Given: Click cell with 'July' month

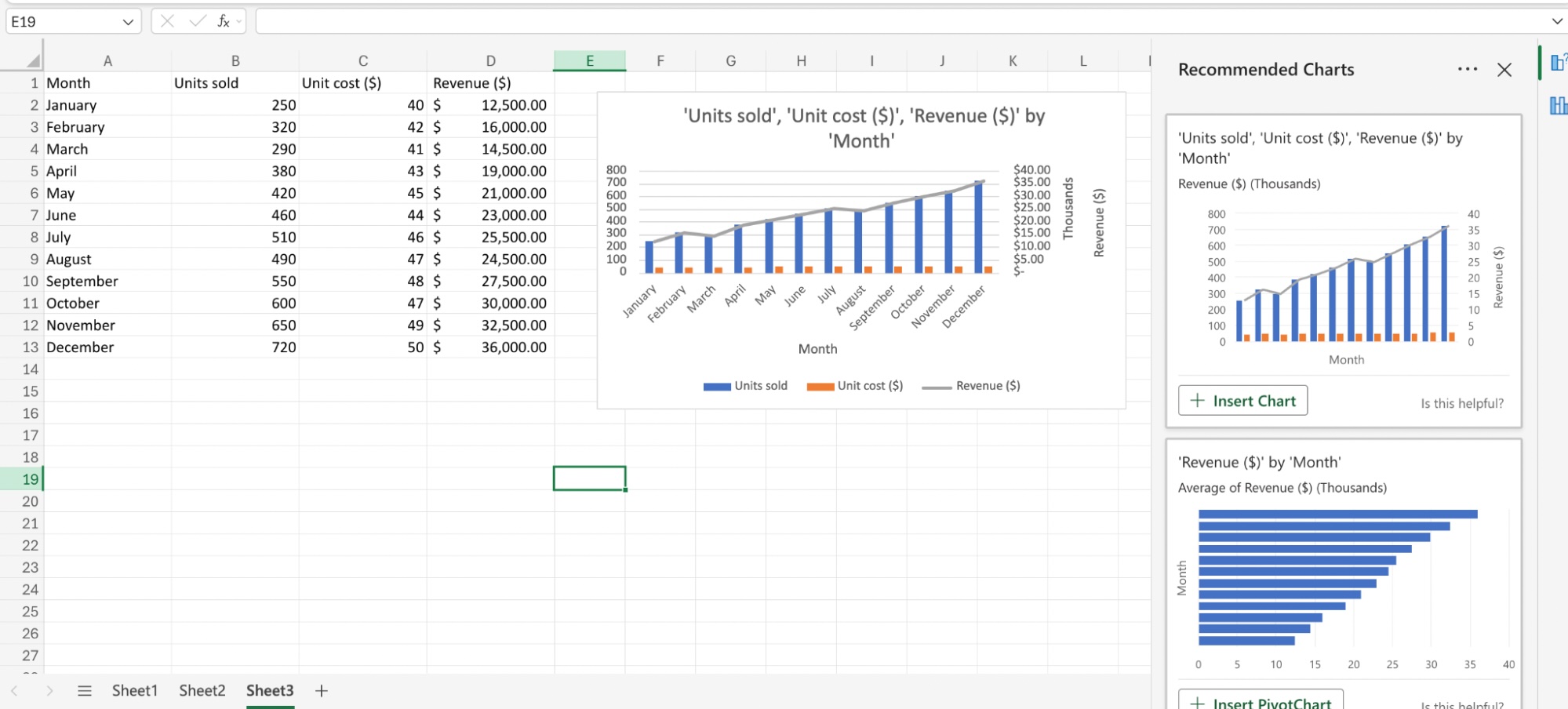Looking at the screenshot, I should tap(107, 237).
